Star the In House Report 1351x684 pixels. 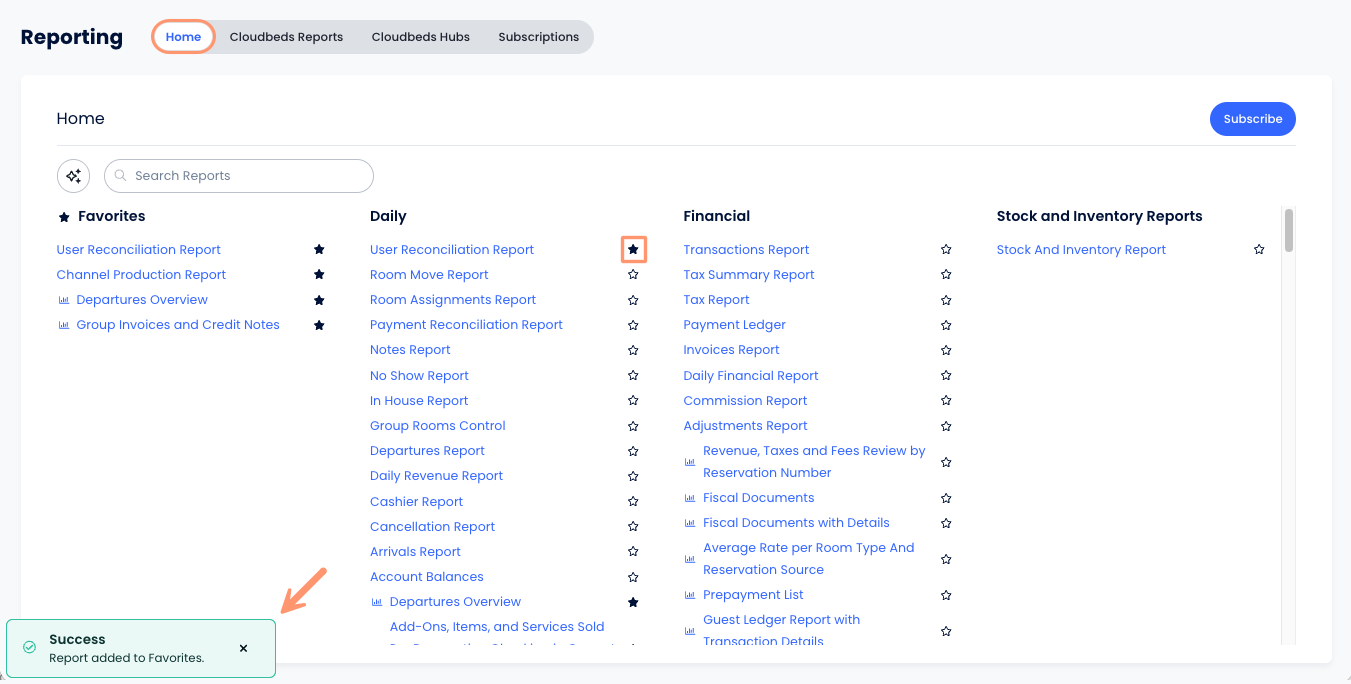click(633, 401)
